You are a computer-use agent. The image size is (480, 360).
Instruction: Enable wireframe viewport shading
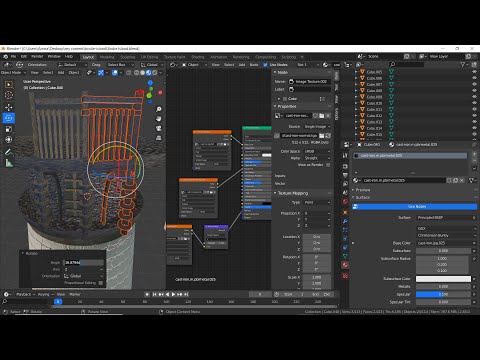[x=137, y=72]
